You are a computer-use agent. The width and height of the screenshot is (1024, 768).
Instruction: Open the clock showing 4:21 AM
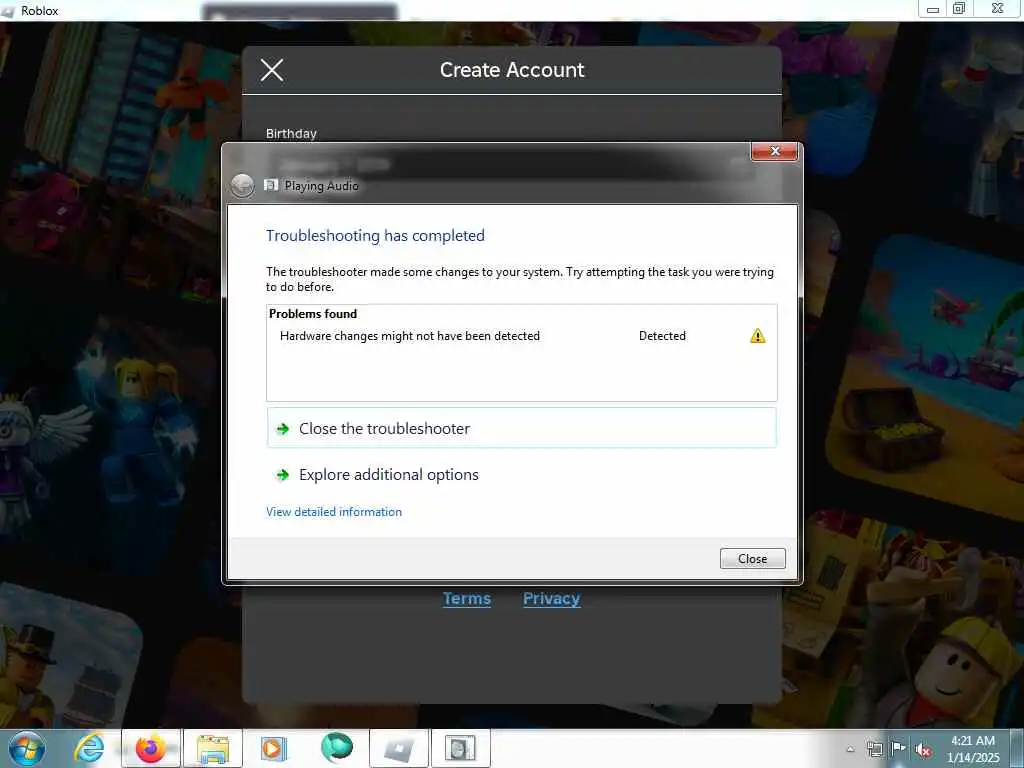[973, 749]
